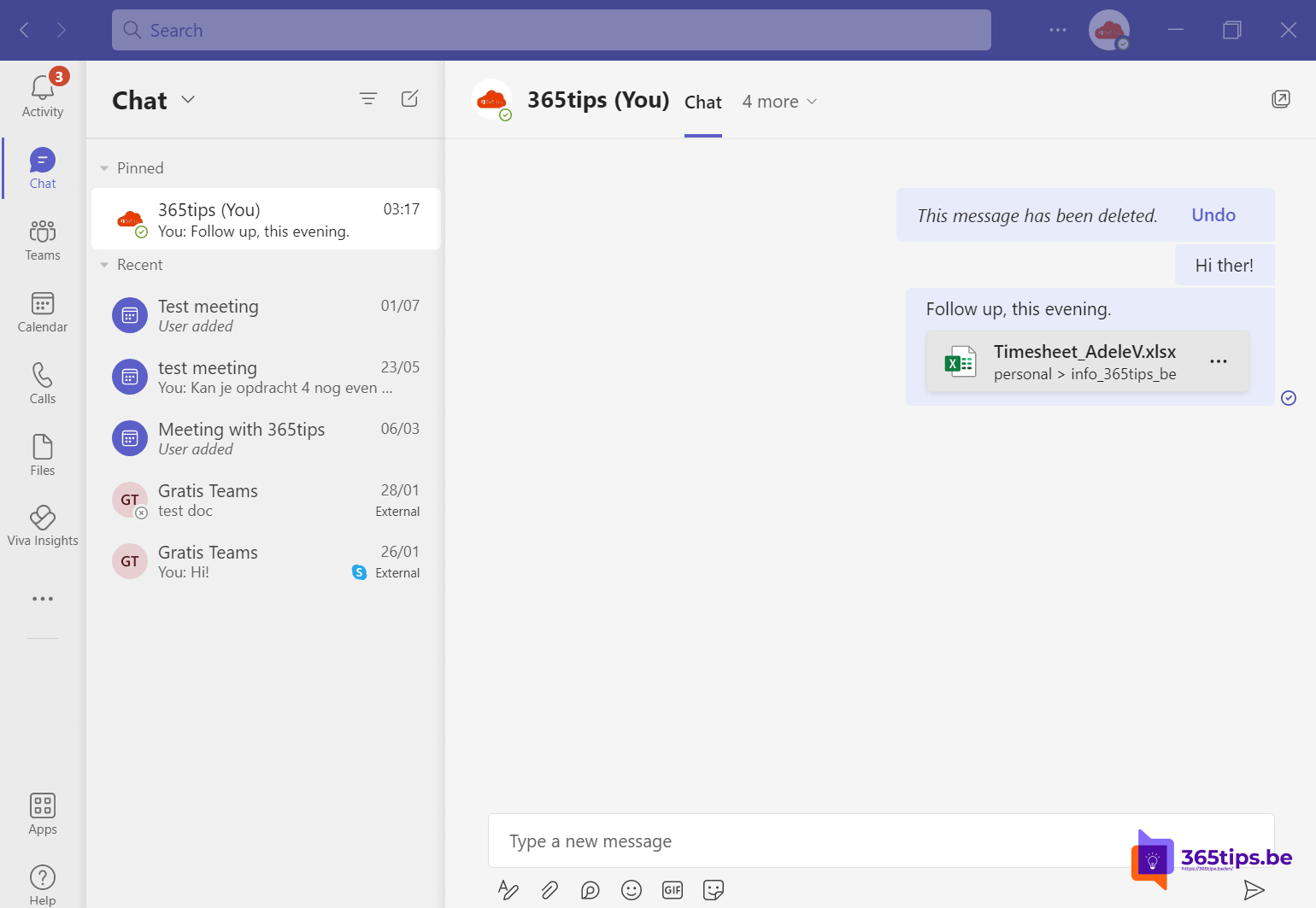
Task: Click the Search box
Action: [x=551, y=30]
